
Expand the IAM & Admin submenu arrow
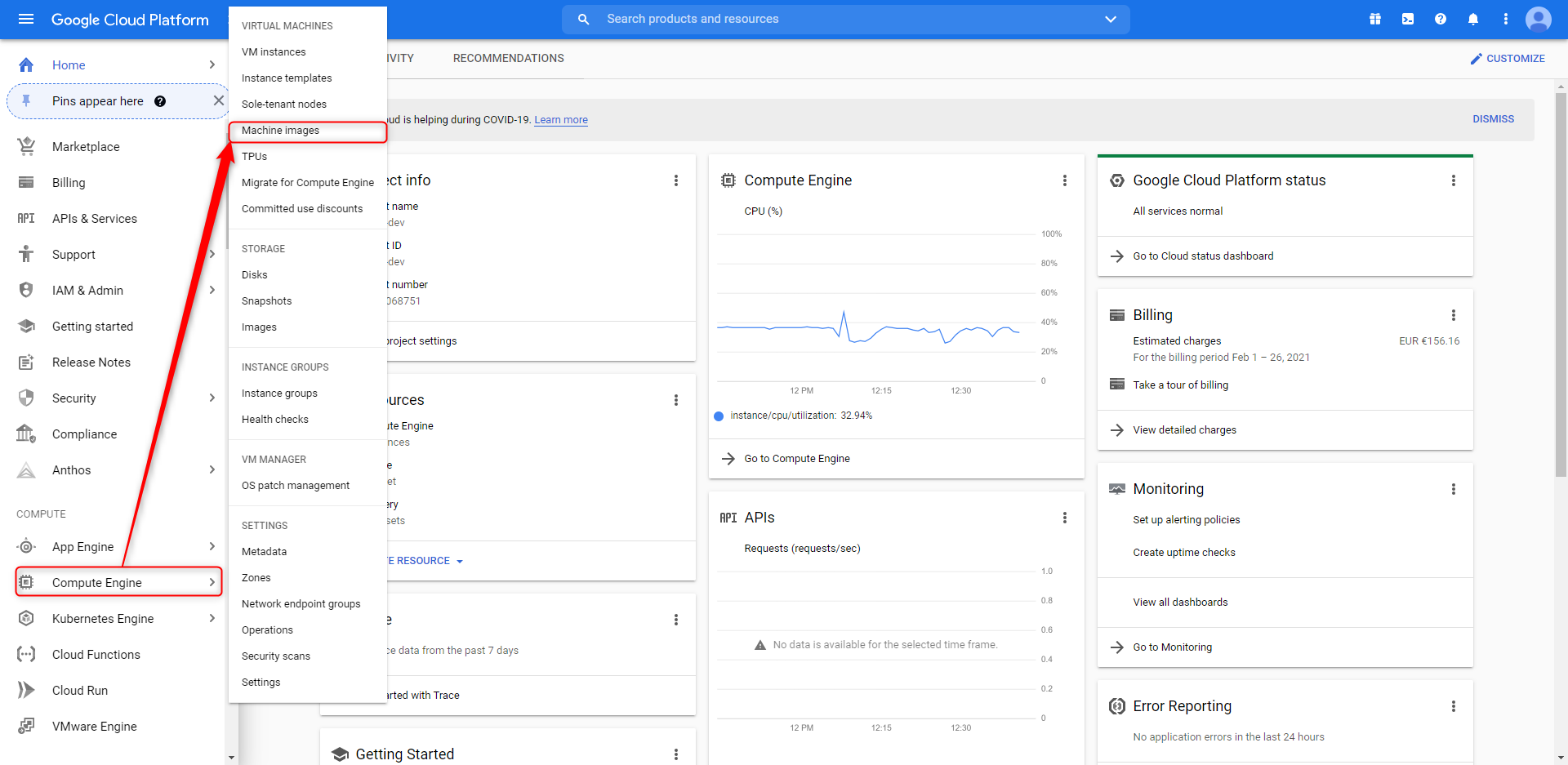212,290
